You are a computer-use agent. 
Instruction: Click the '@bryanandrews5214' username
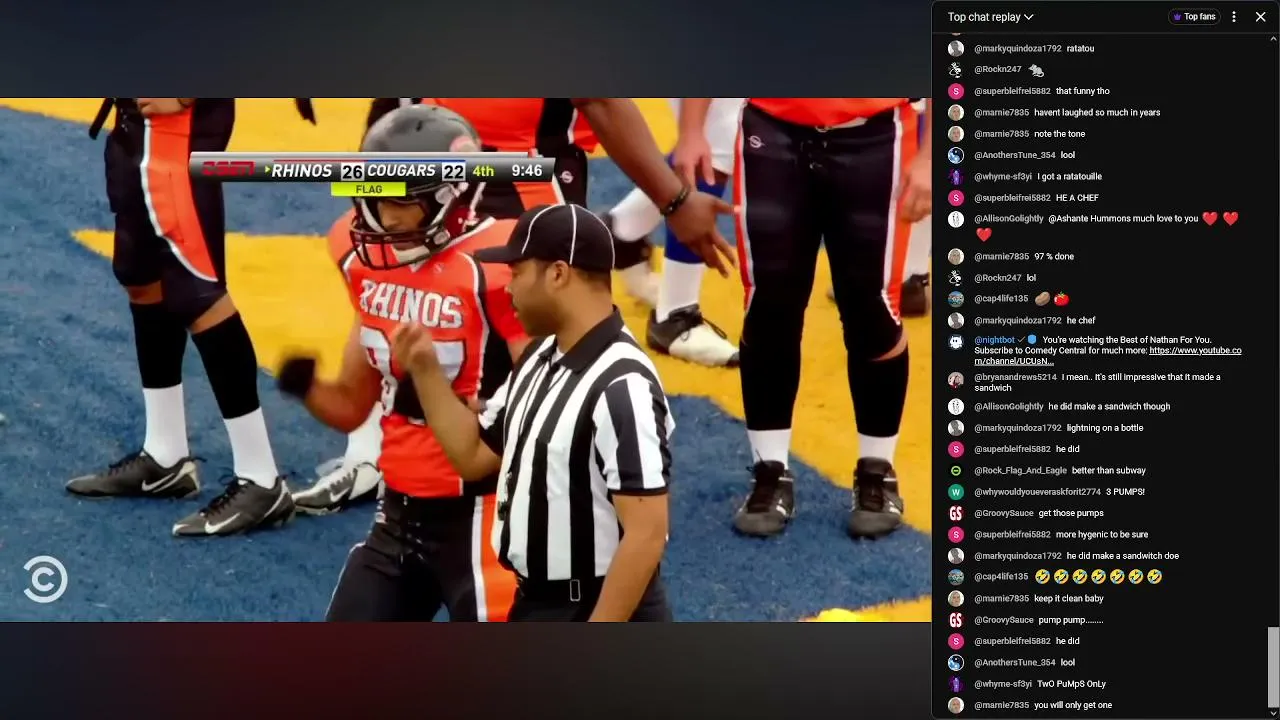tap(1015, 377)
